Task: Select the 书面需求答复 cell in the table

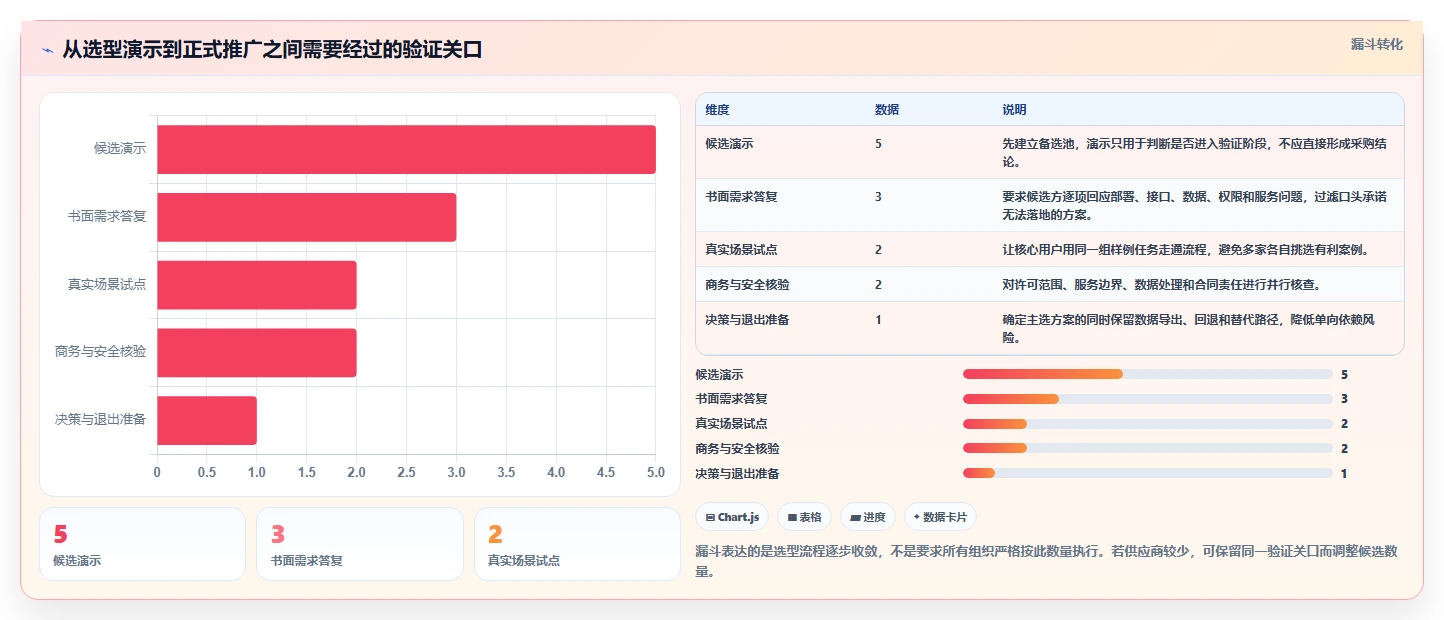Action: (x=741, y=196)
